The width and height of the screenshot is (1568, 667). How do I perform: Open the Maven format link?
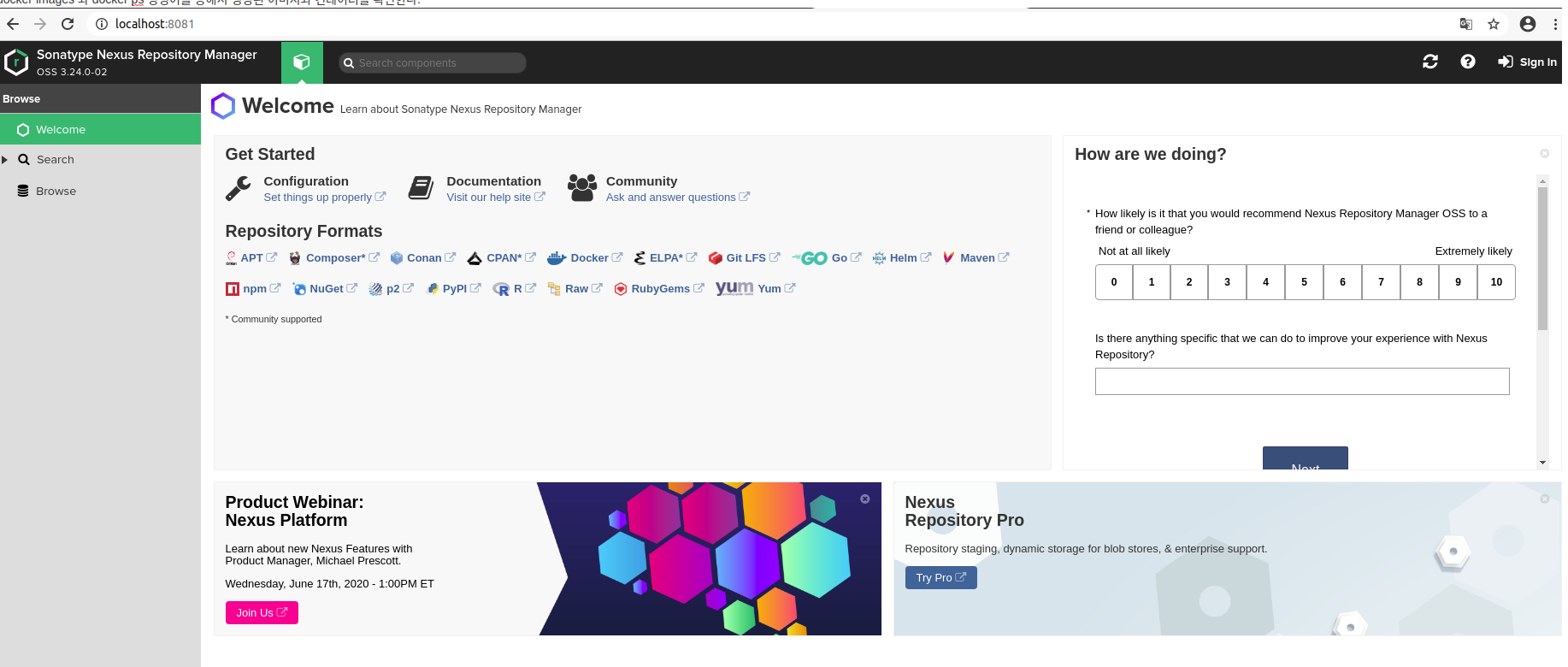tap(976, 258)
